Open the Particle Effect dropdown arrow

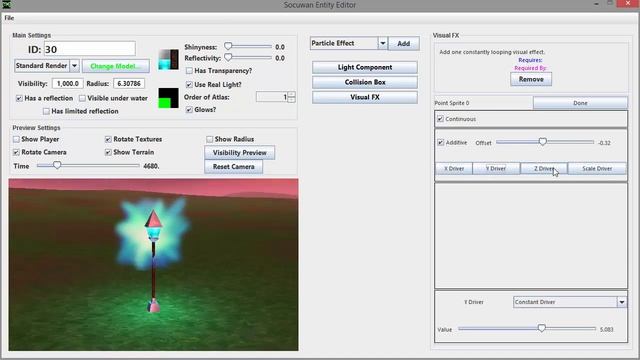[x=382, y=43]
